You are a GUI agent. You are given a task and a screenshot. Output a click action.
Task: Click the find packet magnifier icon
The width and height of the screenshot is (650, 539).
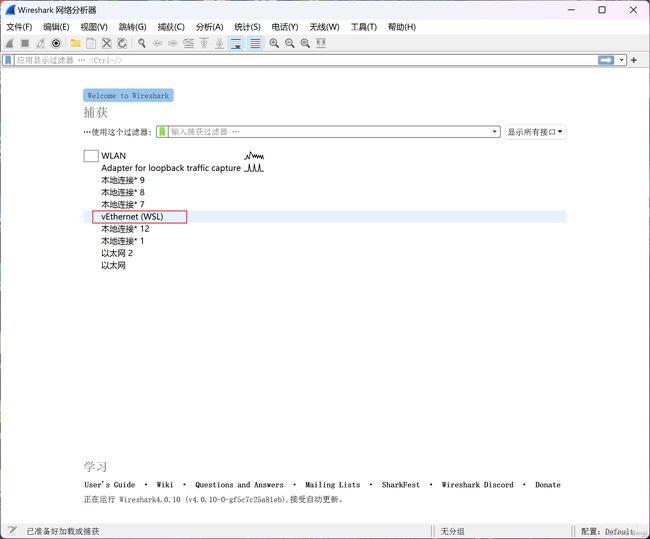click(142, 43)
